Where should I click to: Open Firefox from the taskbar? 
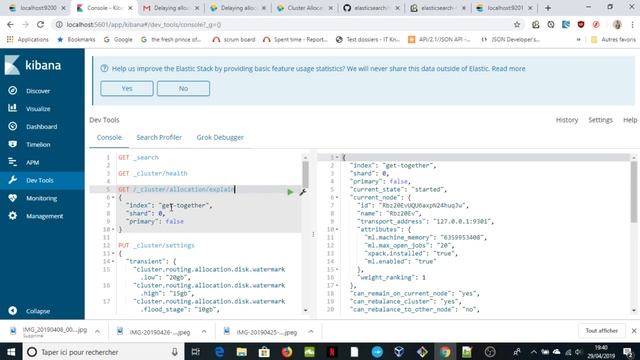point(287,352)
